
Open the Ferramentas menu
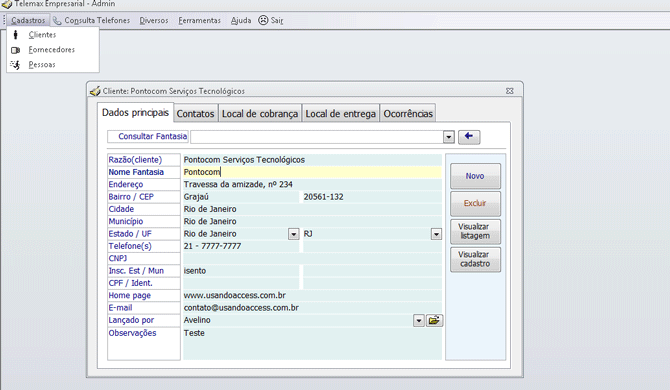(x=200, y=20)
